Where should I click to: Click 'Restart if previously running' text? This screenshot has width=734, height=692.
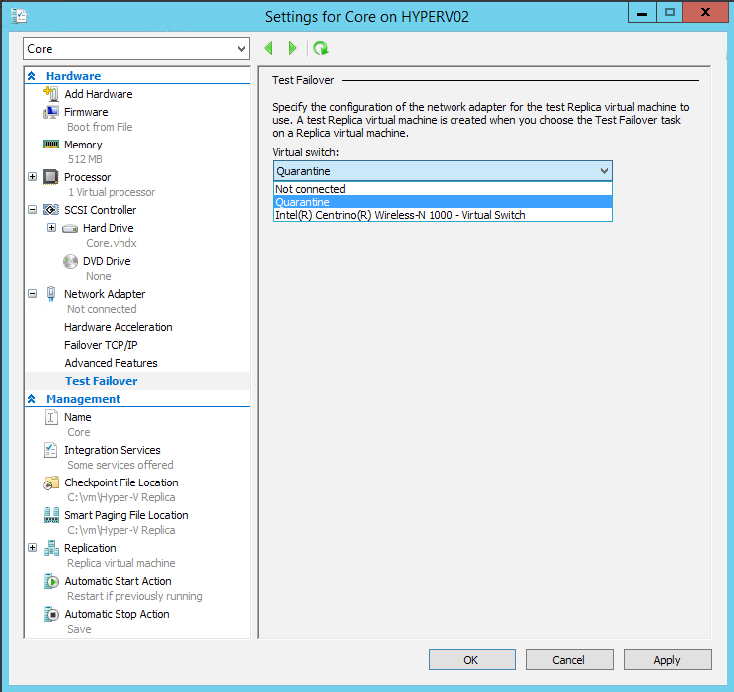[x=135, y=596]
